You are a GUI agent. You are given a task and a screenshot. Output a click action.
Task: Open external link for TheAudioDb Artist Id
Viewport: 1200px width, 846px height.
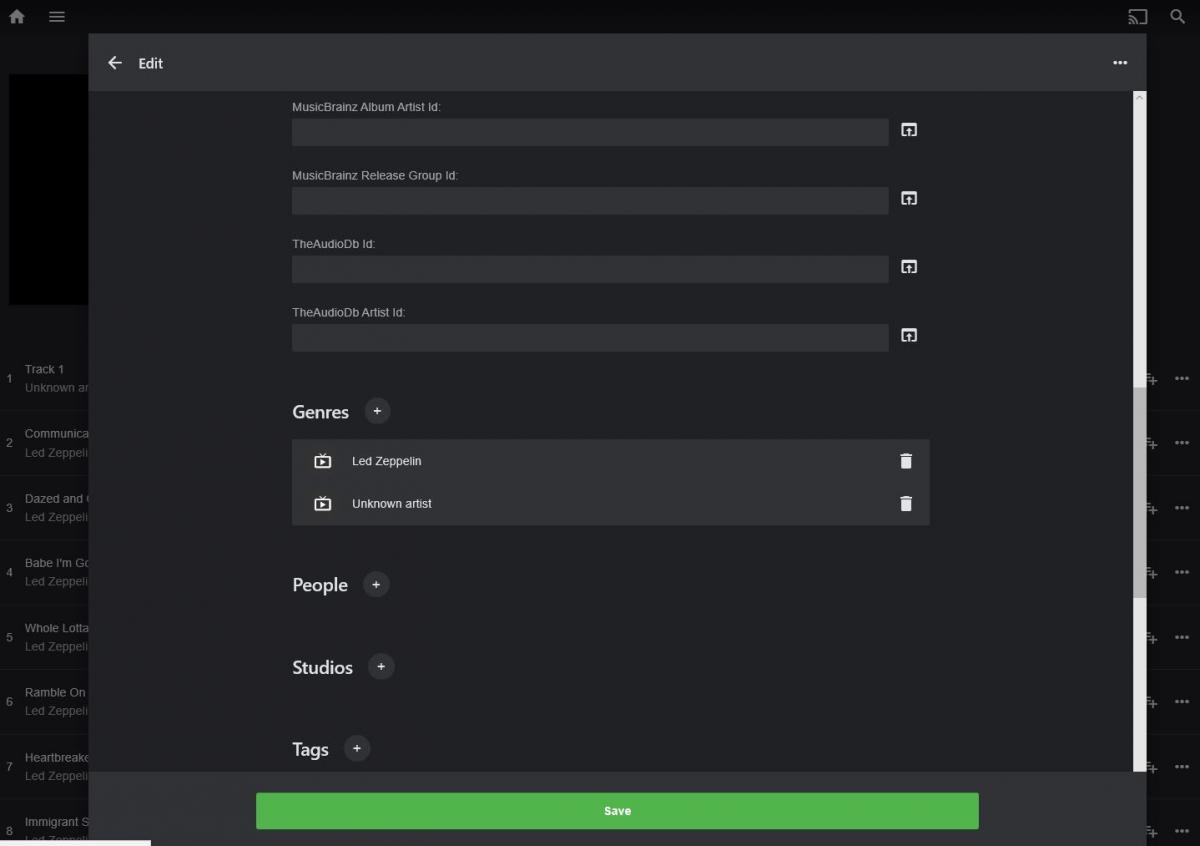coord(908,336)
